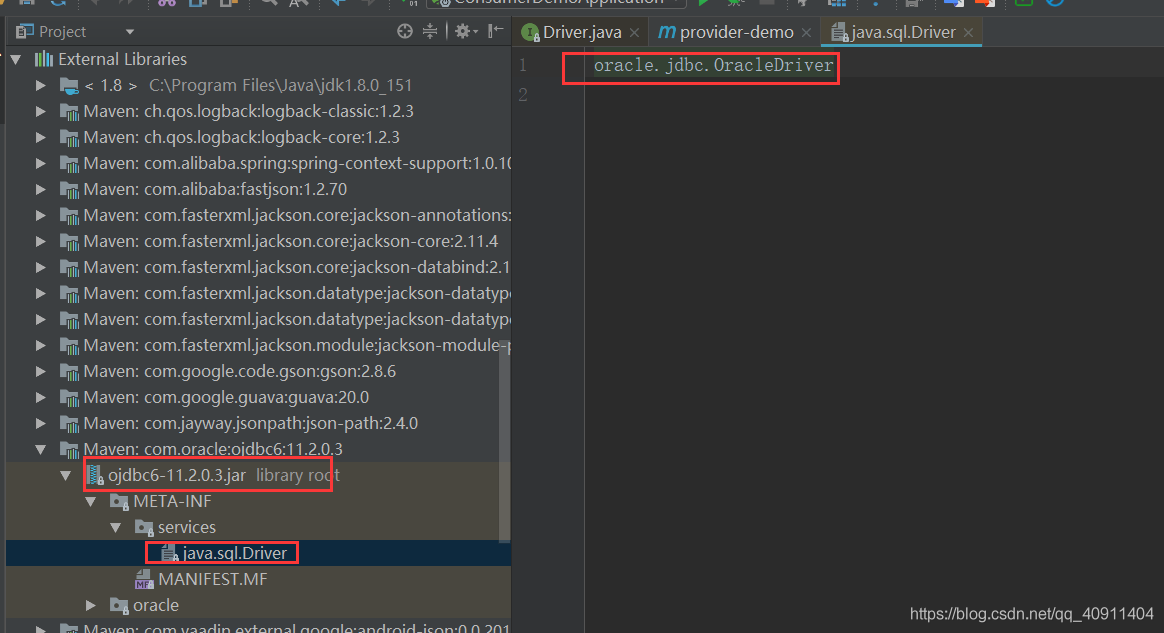Click the ojdbc6 jar archive icon

(x=95, y=475)
